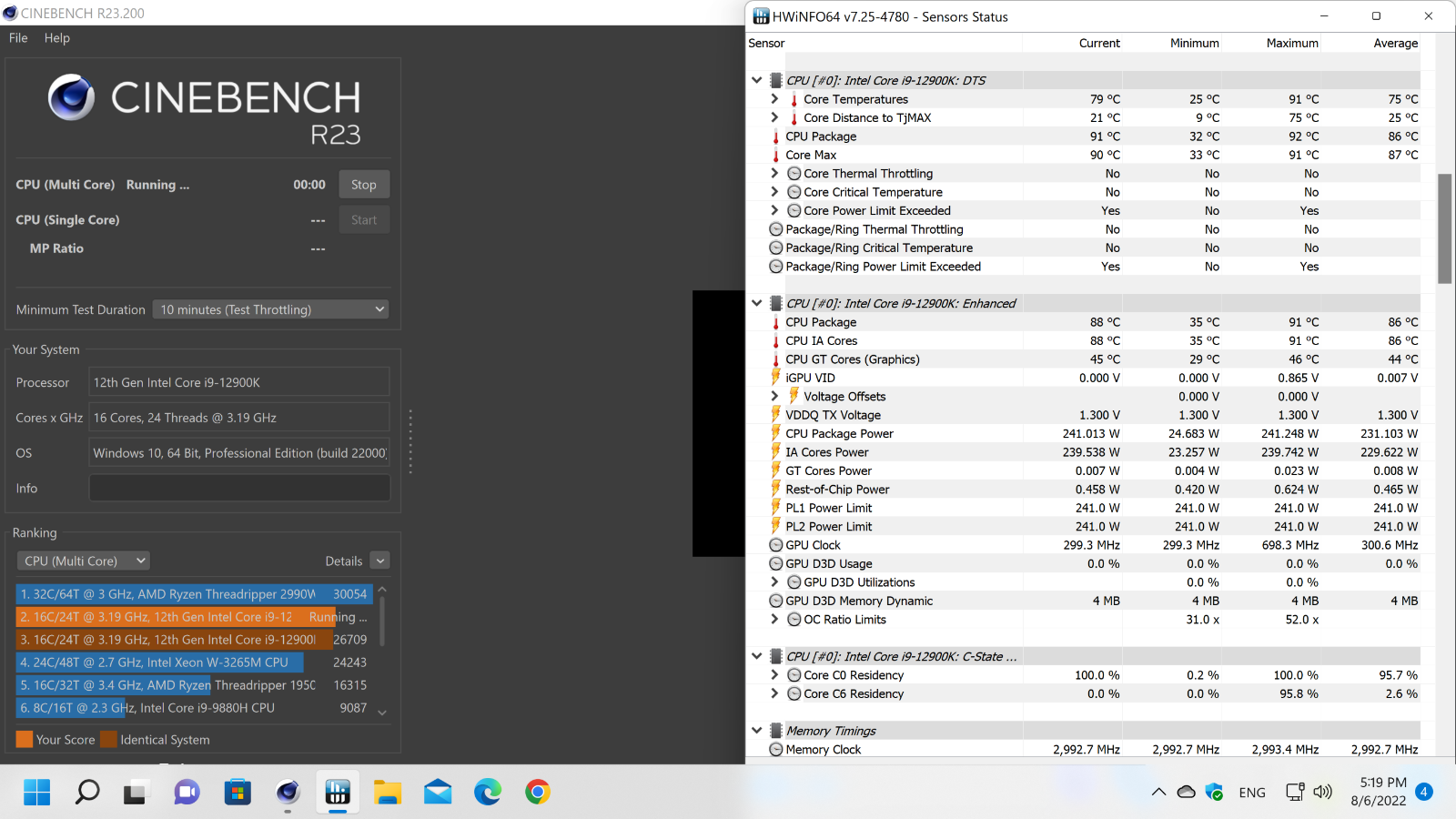Collapse the Memory Timings group
The height and width of the screenshot is (819, 1456).
(756, 731)
